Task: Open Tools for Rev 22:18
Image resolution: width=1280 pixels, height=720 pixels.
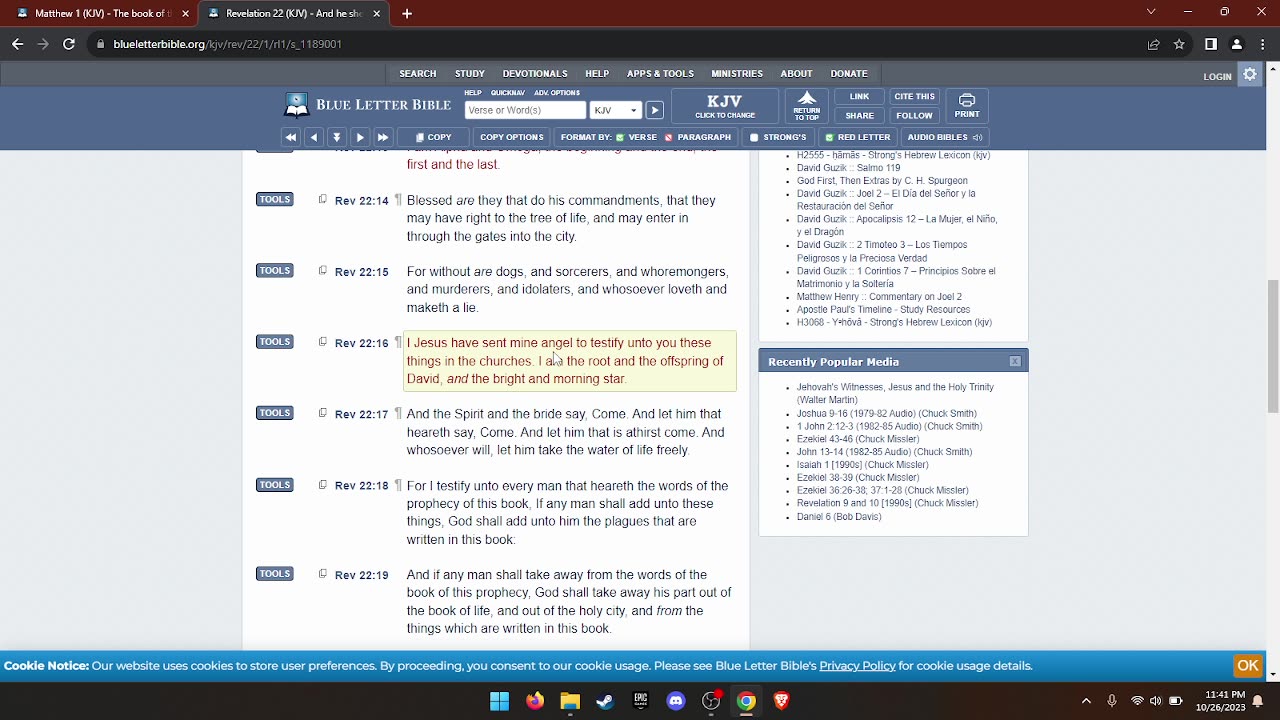Action: coord(274,484)
